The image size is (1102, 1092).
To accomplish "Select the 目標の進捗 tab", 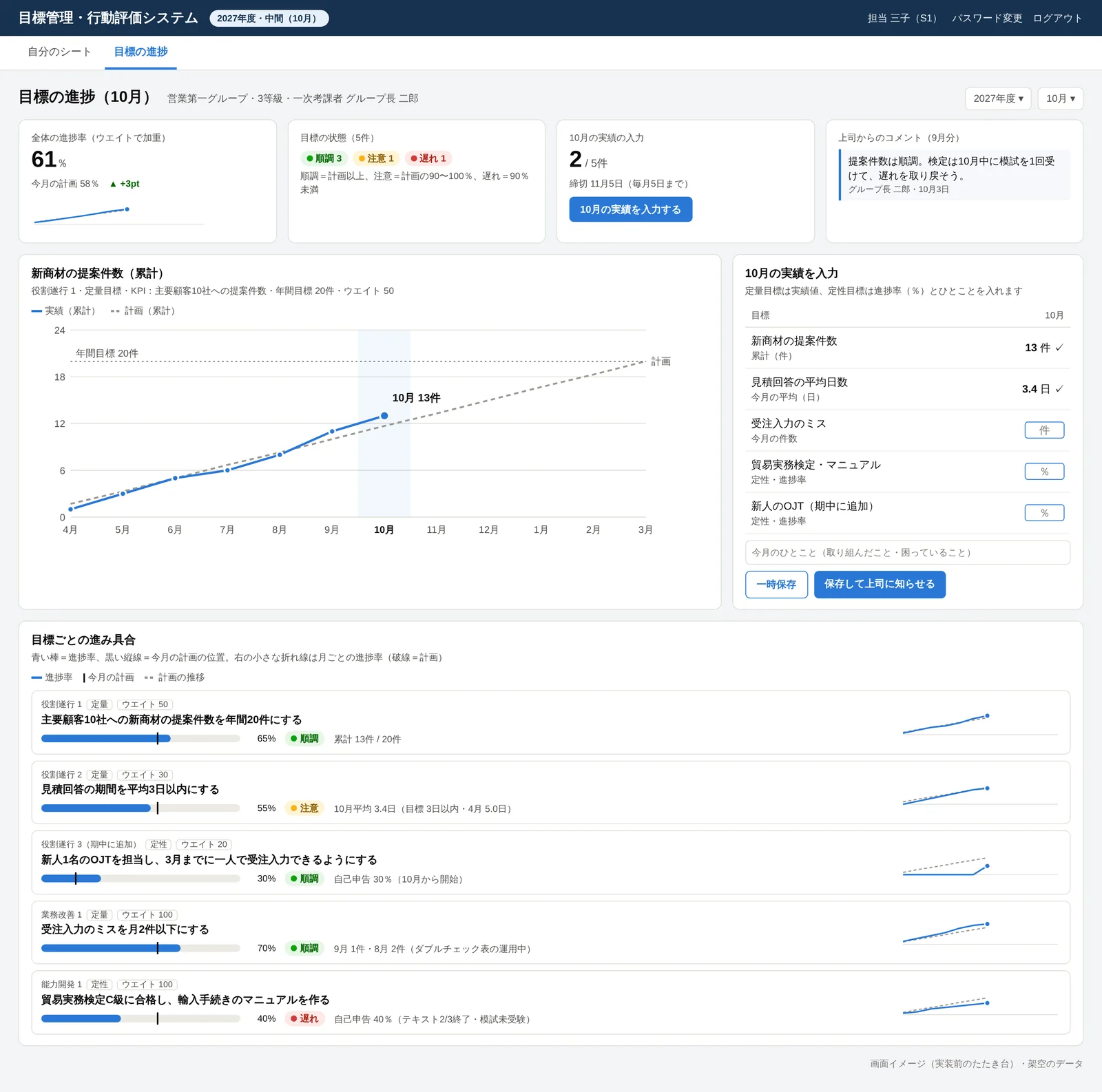I will tap(141, 52).
